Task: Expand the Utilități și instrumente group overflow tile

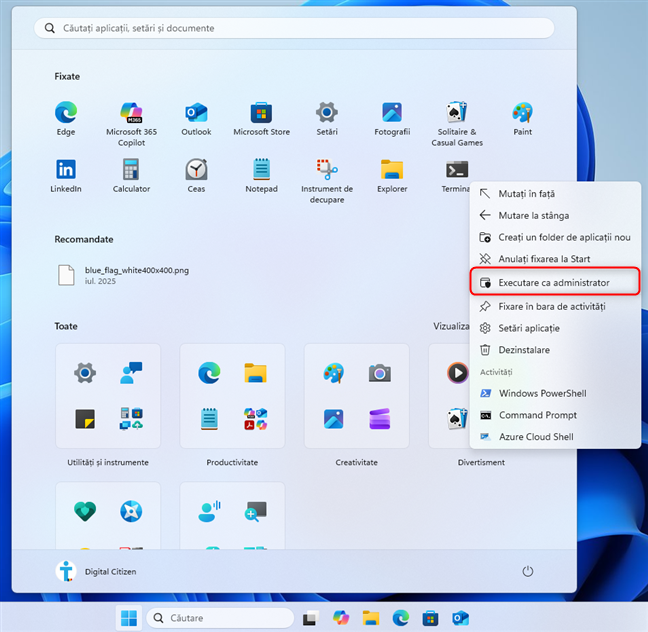Action: (x=131, y=419)
